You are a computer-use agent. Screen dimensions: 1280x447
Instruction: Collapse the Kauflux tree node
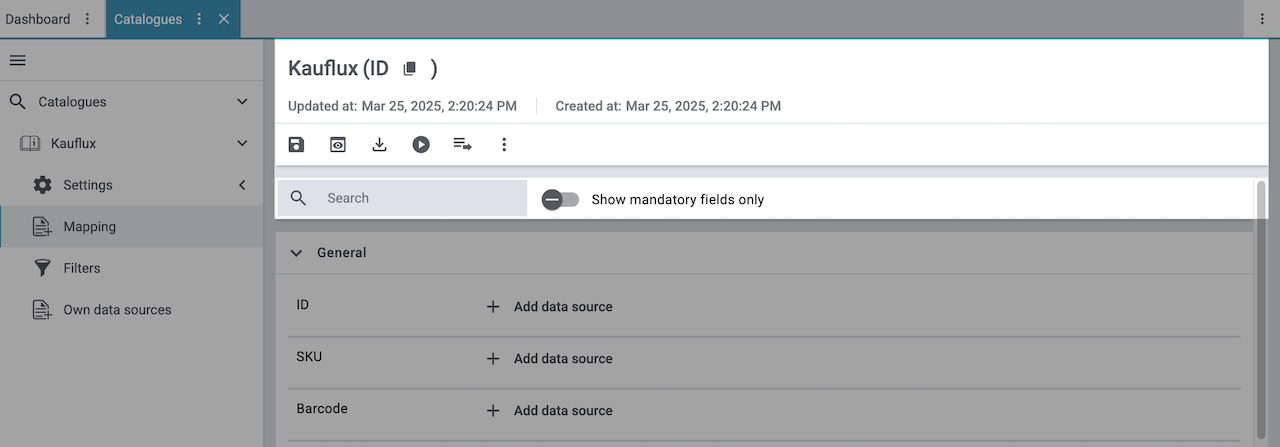click(x=242, y=144)
